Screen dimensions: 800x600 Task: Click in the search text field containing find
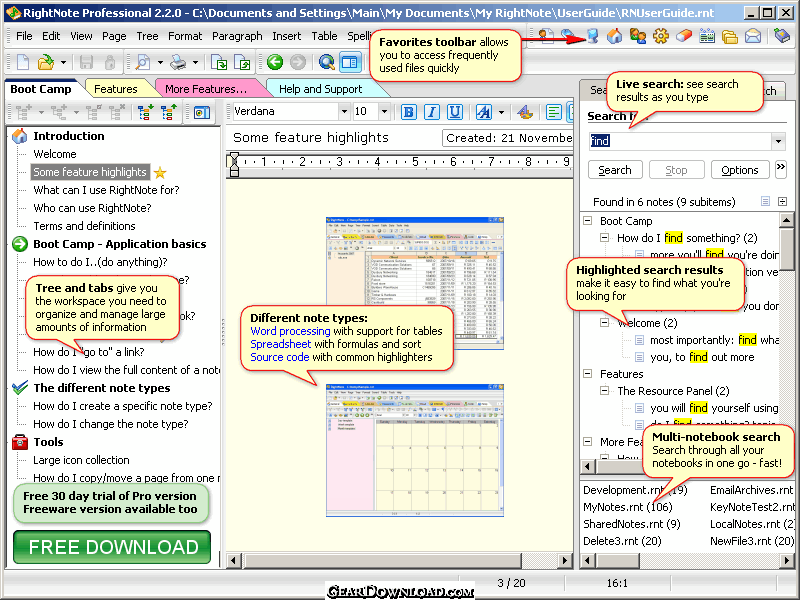tap(680, 141)
